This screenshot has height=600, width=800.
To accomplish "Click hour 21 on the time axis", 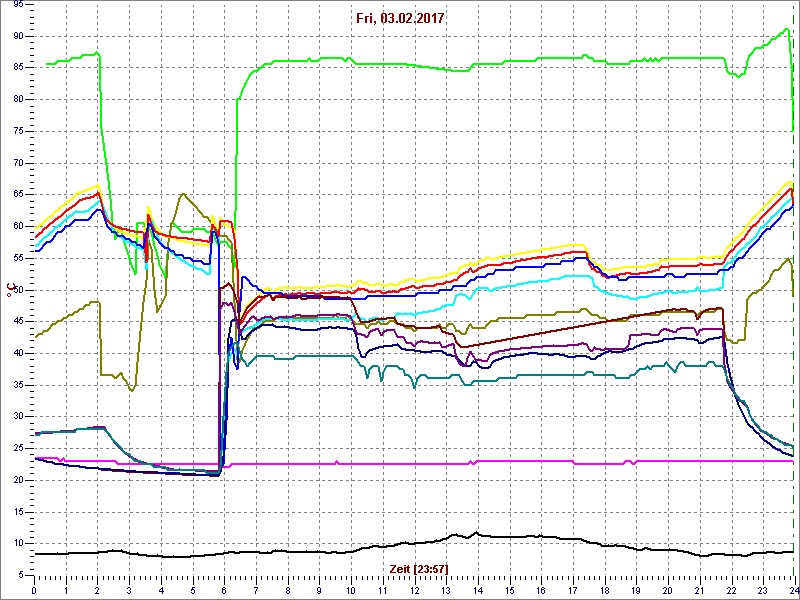I will [698, 589].
